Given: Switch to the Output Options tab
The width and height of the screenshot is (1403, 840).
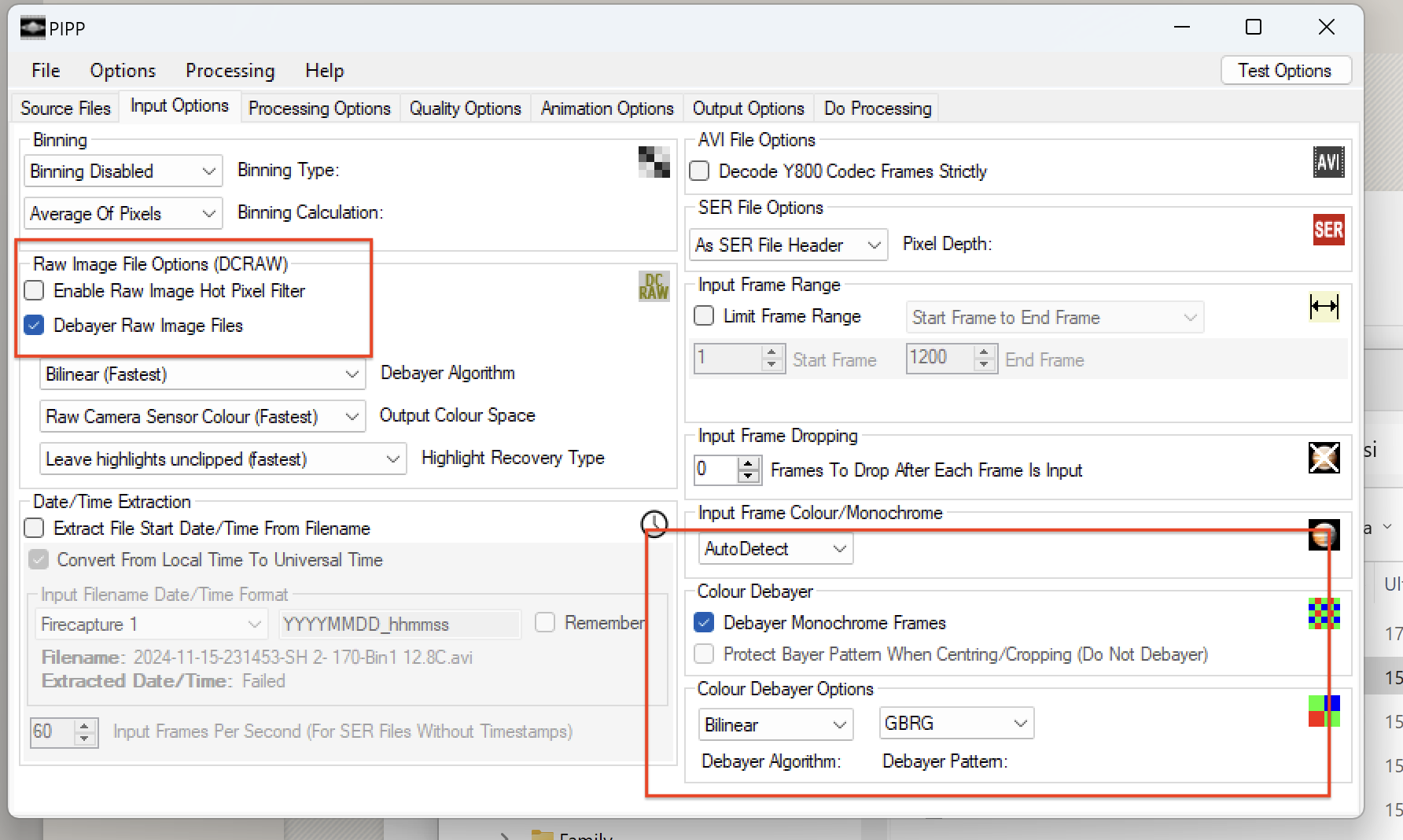Looking at the screenshot, I should tap(749, 109).
